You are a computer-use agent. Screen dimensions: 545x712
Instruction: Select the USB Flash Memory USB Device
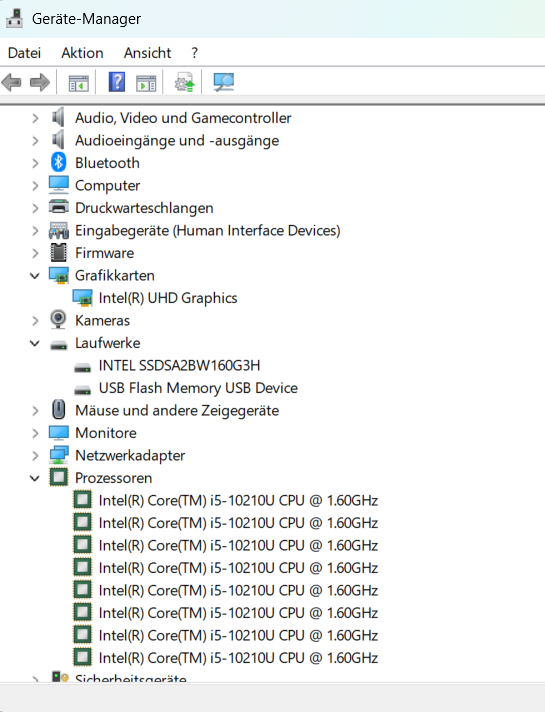[198, 388]
